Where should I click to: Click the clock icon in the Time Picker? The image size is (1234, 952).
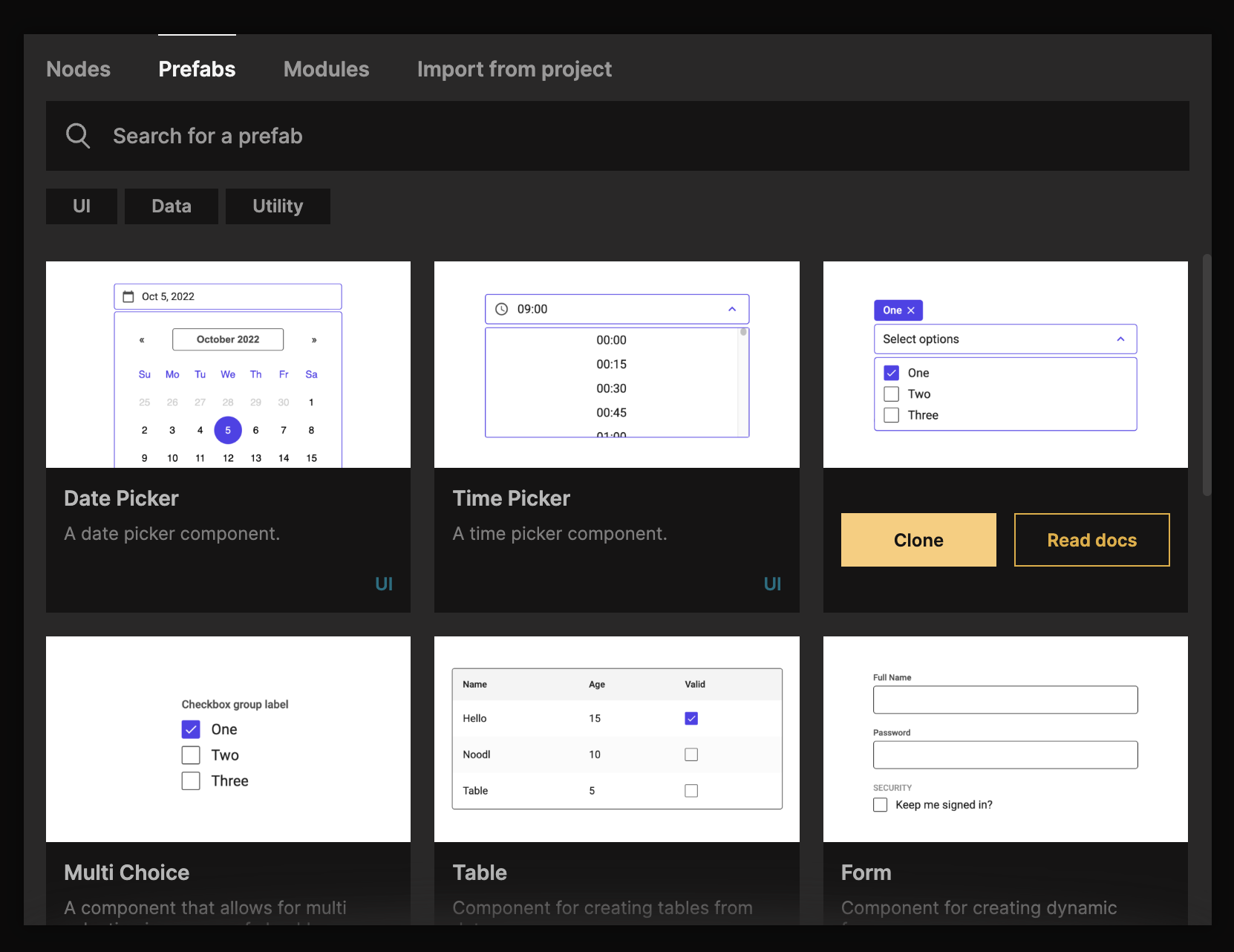tap(502, 309)
